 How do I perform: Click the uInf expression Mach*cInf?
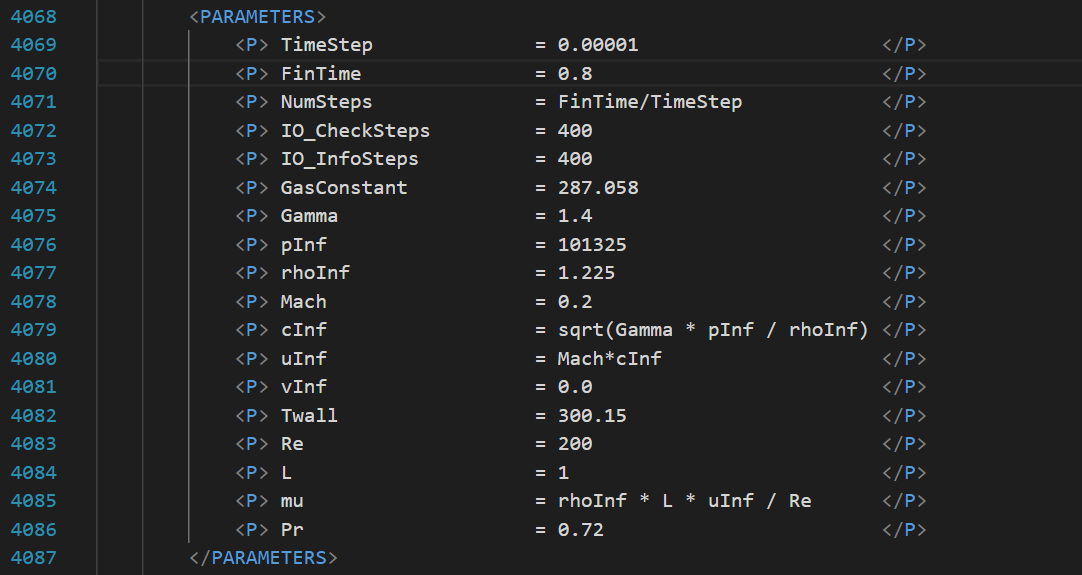(x=610, y=359)
